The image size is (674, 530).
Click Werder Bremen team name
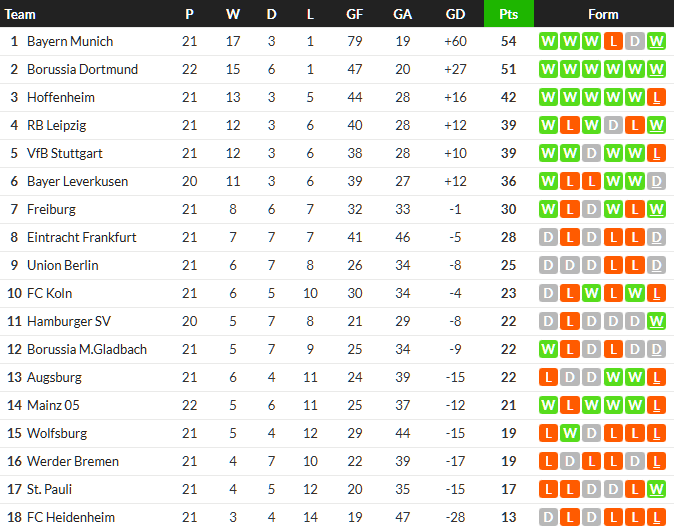(x=72, y=462)
